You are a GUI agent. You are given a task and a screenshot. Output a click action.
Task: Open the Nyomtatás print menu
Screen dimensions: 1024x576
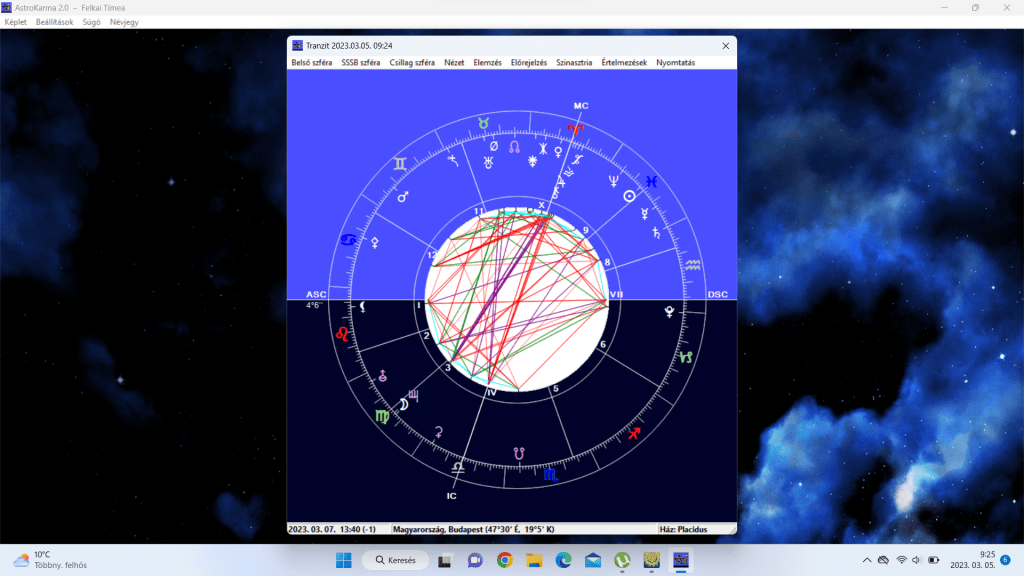point(676,63)
